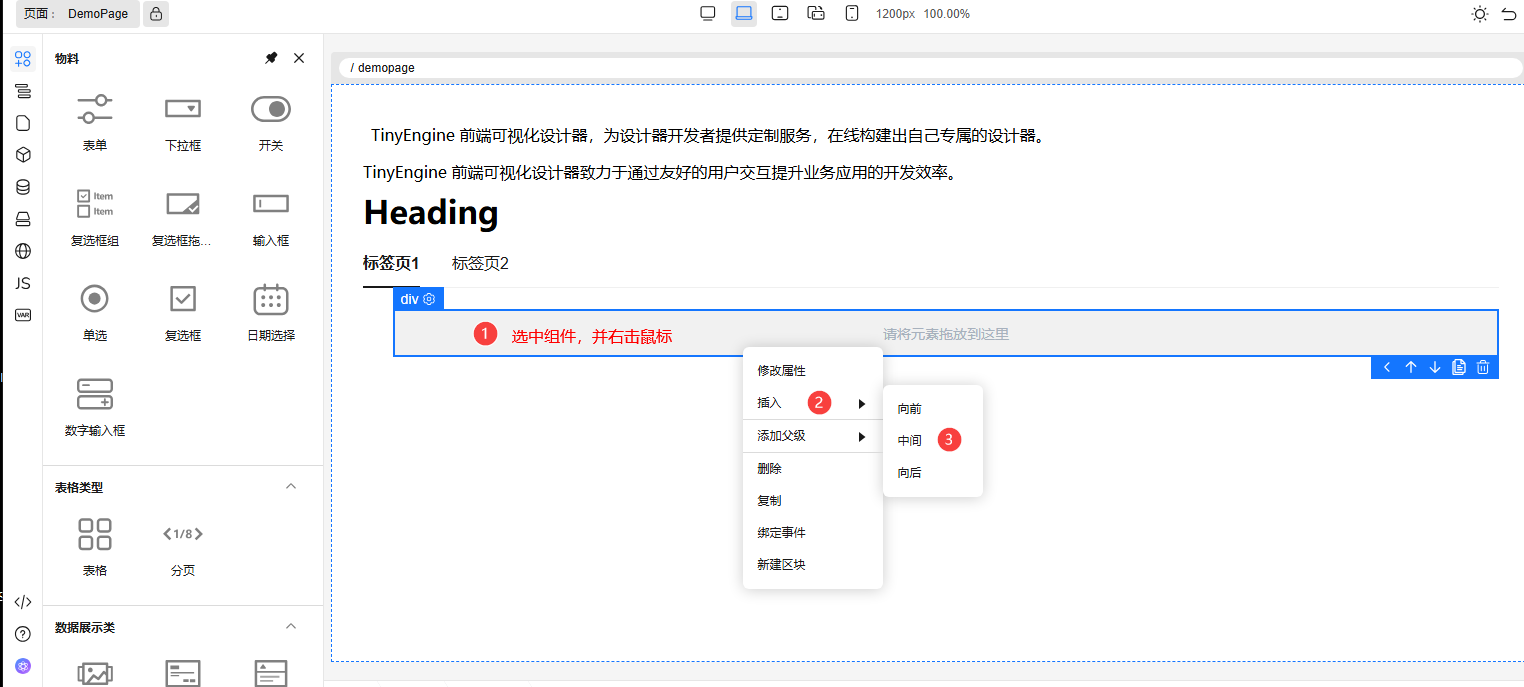Choose 中间 from insert submenu
The image size is (1524, 687).
[x=910, y=440]
